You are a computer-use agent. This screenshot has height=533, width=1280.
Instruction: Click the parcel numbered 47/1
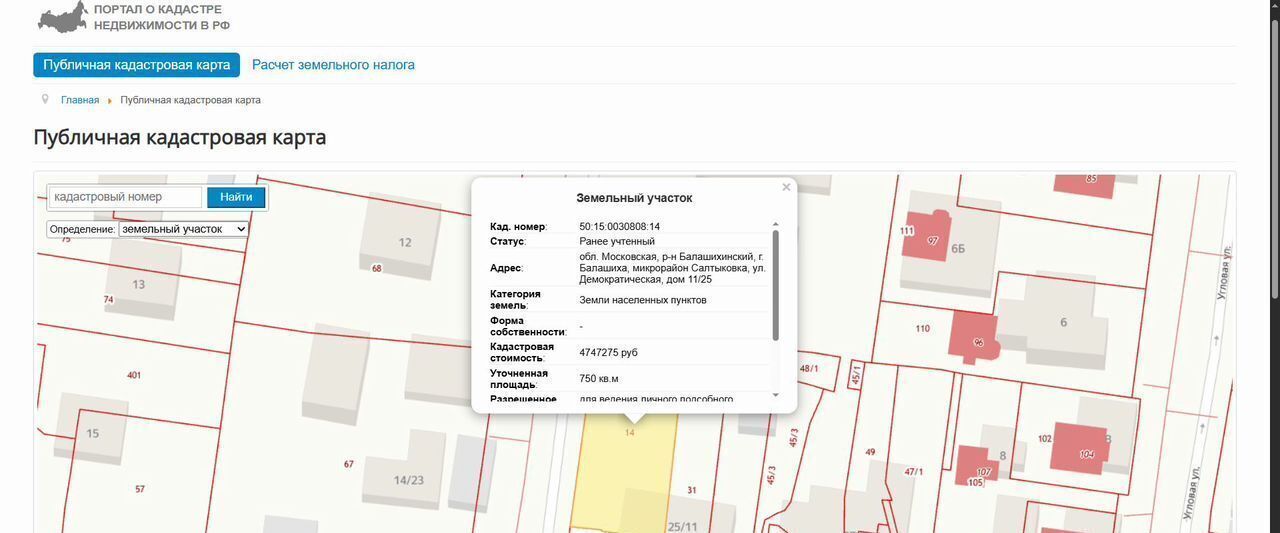tap(914, 472)
